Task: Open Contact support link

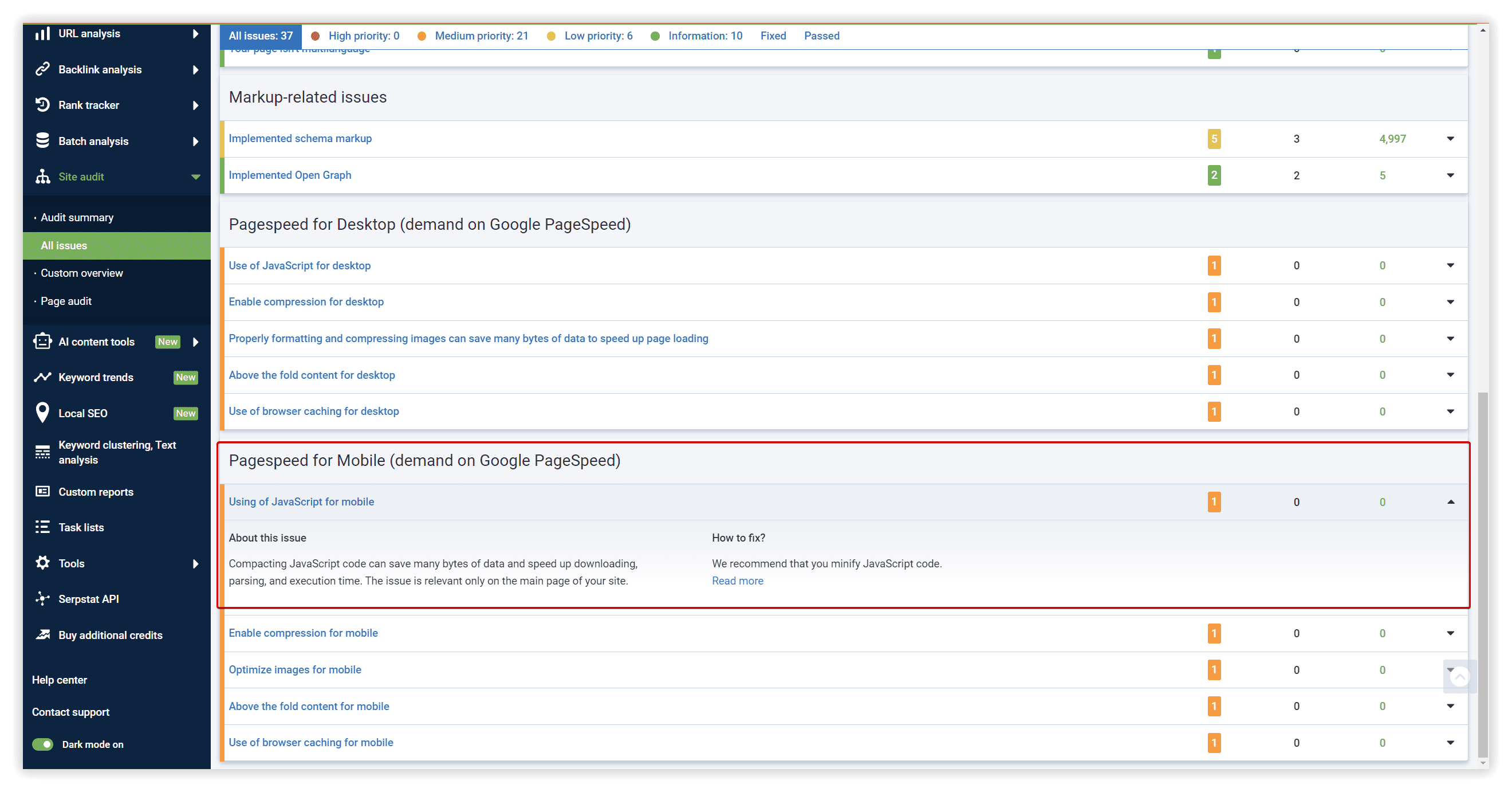Action: pyautogui.click(x=70, y=712)
